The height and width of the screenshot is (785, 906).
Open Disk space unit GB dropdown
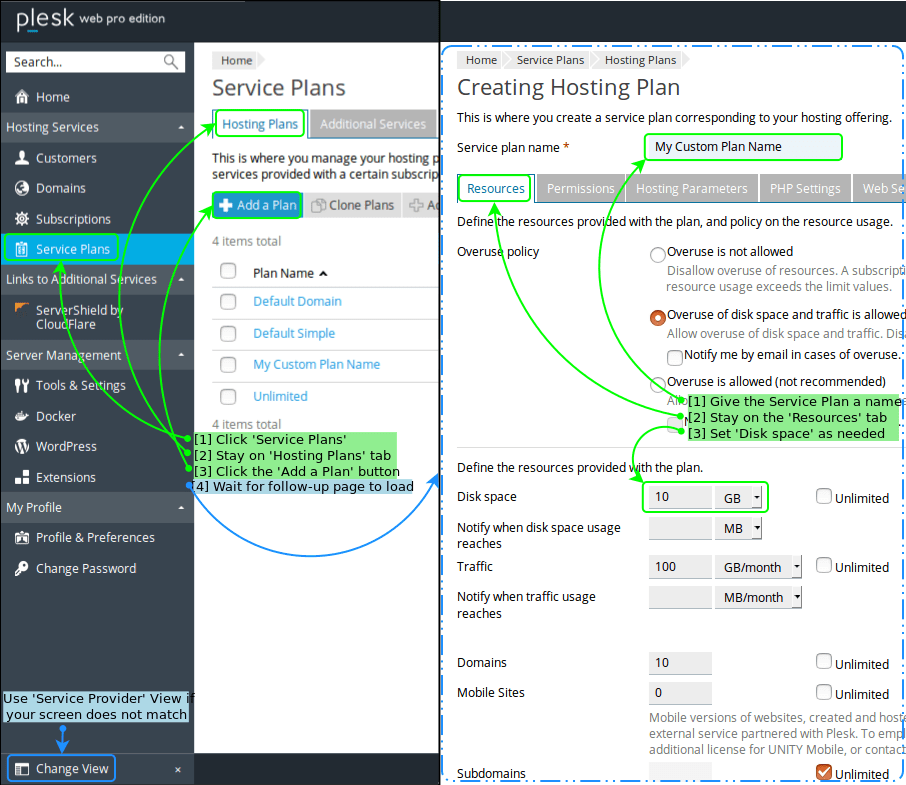(x=739, y=497)
